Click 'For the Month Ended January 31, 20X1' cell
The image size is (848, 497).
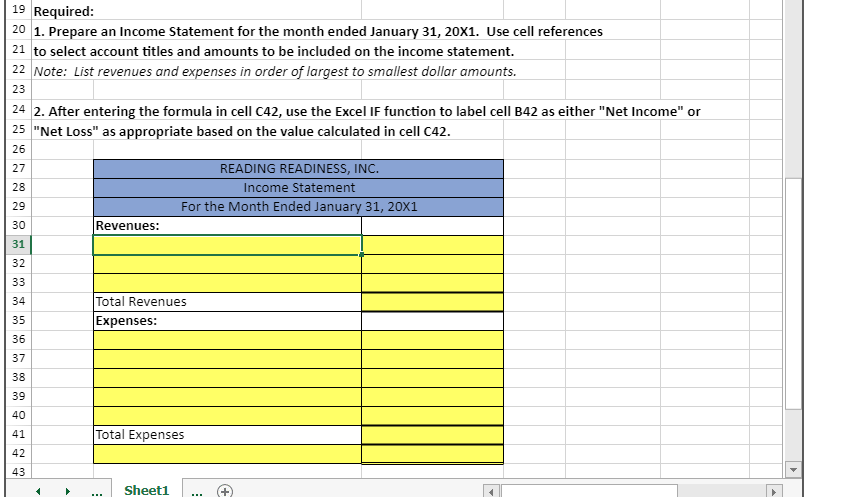tap(299, 207)
